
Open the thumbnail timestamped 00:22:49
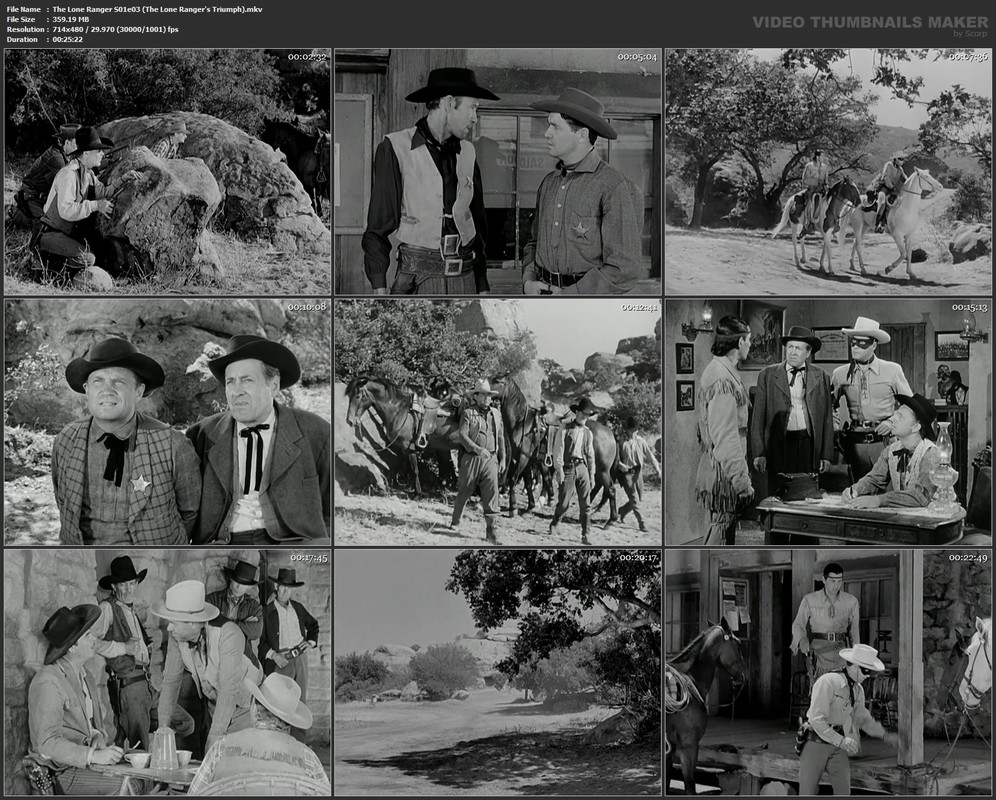[x=828, y=672]
